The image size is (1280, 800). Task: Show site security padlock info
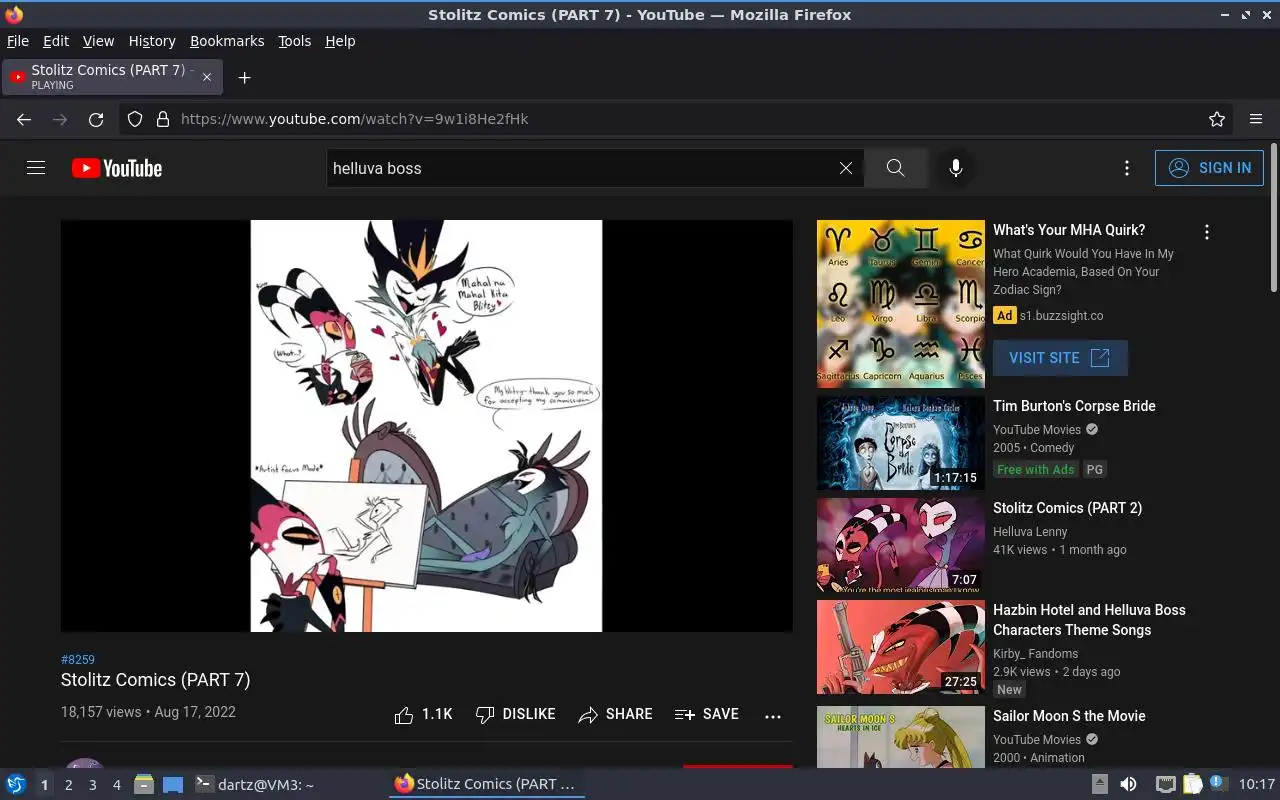point(163,119)
